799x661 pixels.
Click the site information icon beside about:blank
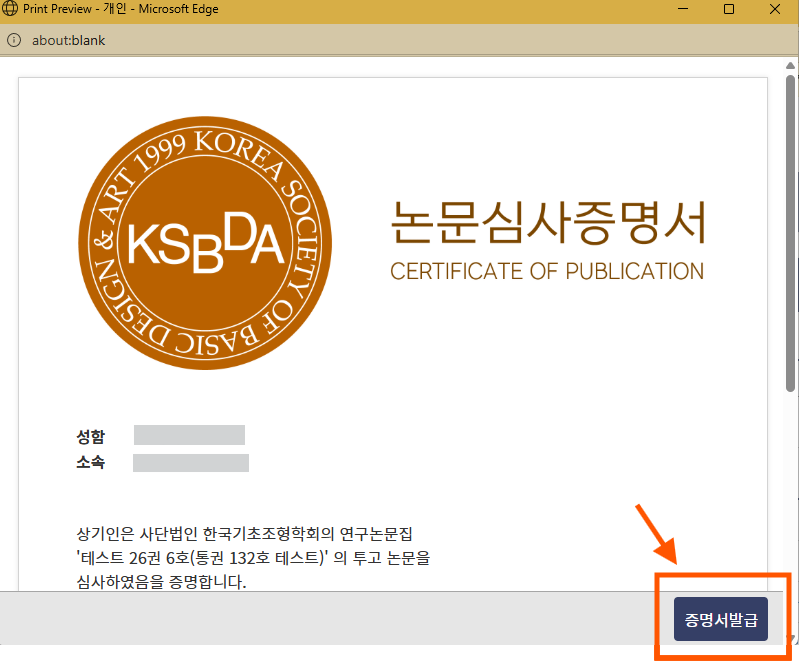(x=14, y=40)
